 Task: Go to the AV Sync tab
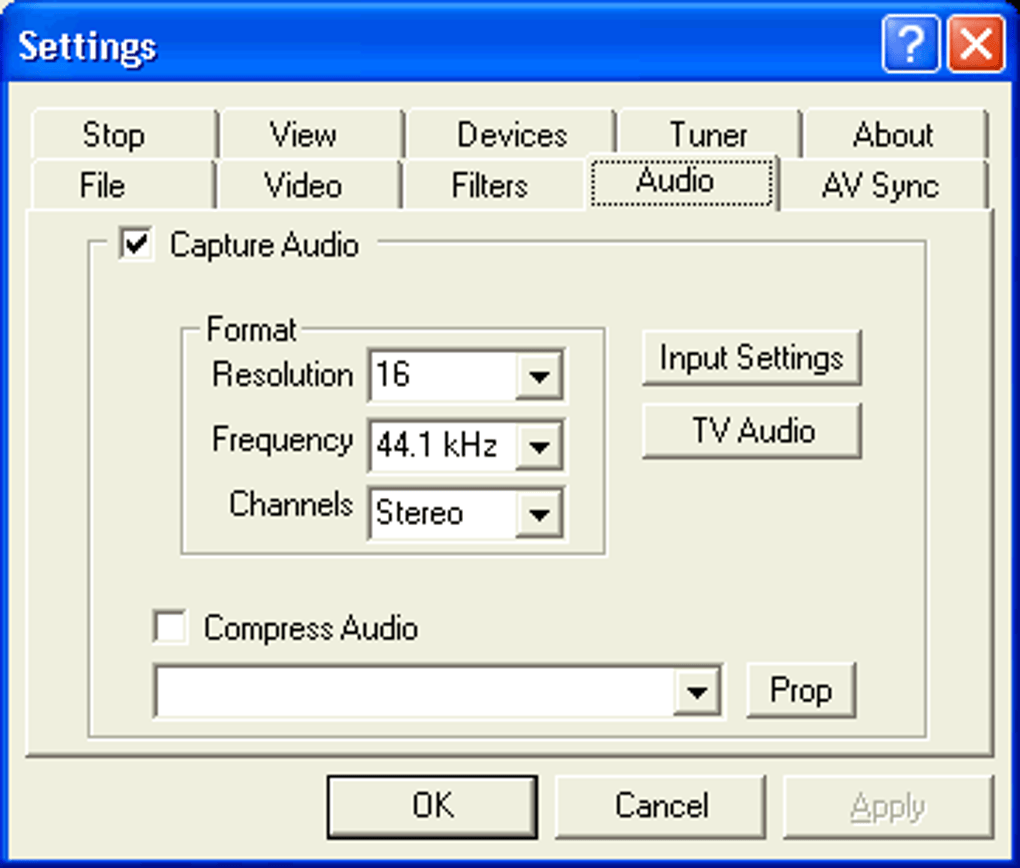883,185
